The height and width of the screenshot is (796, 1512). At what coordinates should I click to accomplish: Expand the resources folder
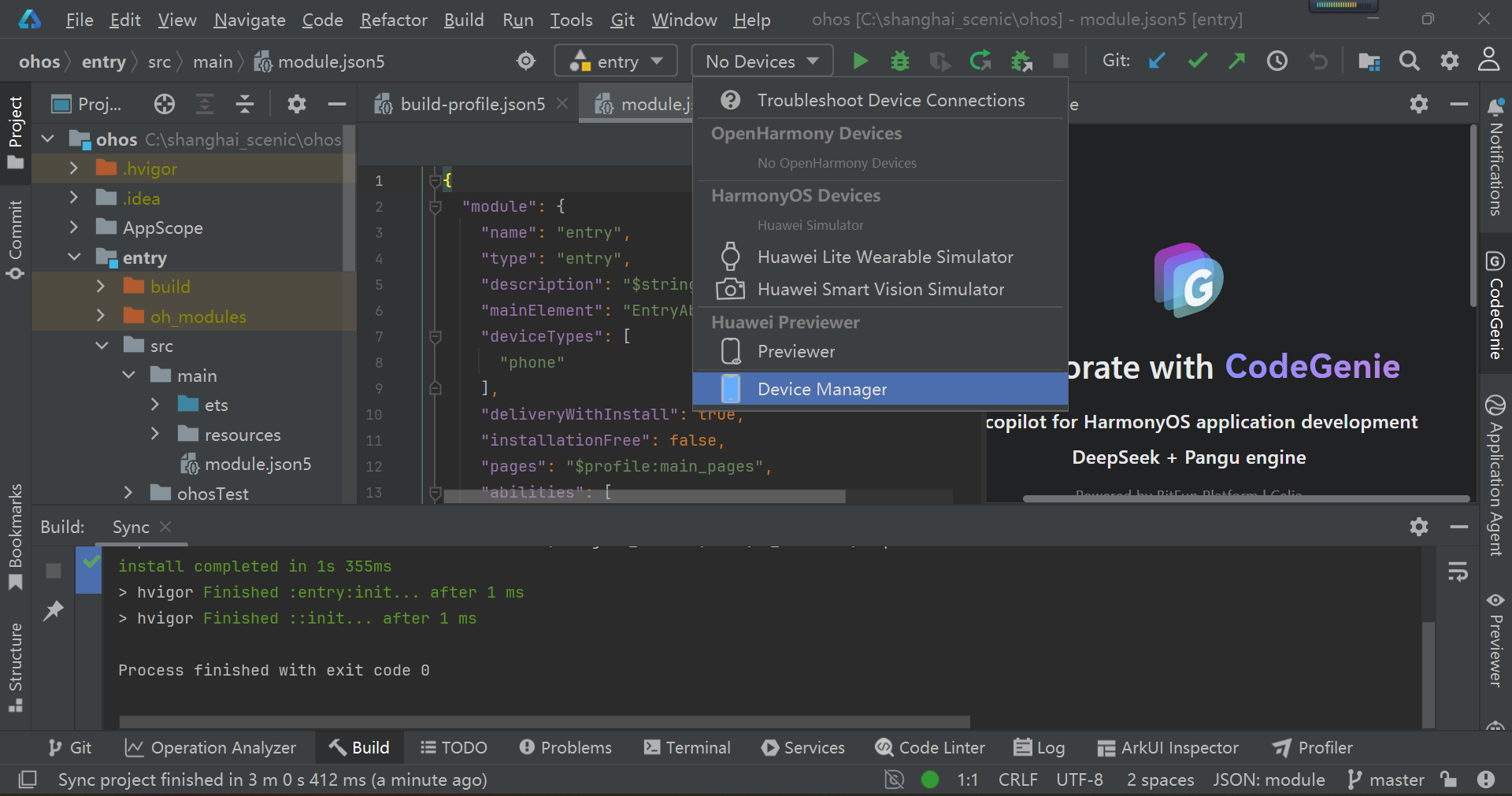click(x=155, y=435)
